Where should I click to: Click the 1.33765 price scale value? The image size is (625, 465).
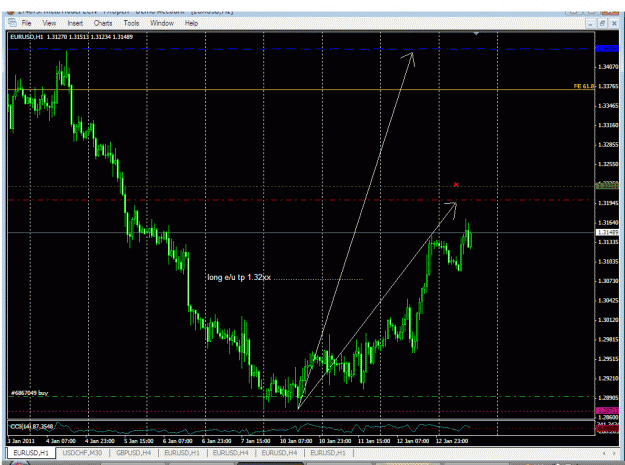pos(608,86)
